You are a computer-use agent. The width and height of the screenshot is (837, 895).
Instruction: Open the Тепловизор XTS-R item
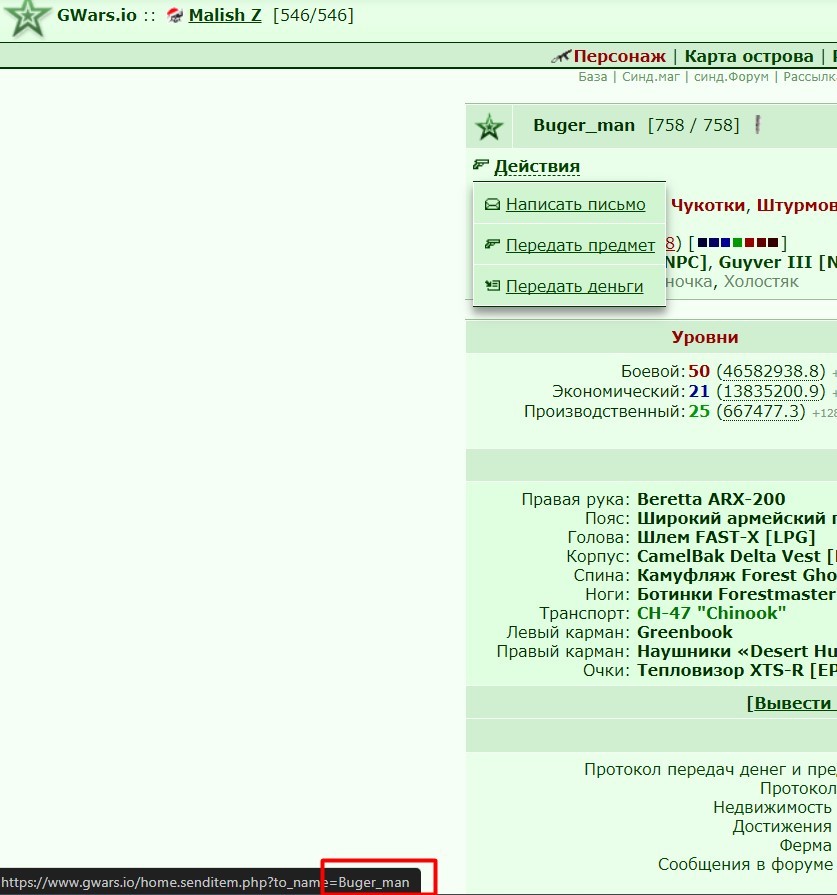[737, 670]
